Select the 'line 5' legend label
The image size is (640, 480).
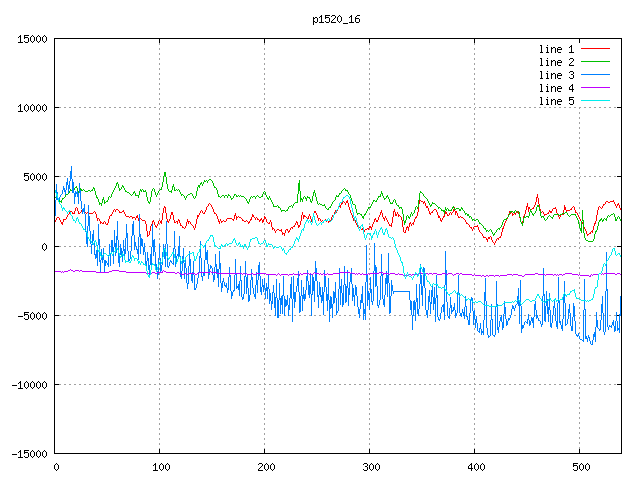[557, 101]
